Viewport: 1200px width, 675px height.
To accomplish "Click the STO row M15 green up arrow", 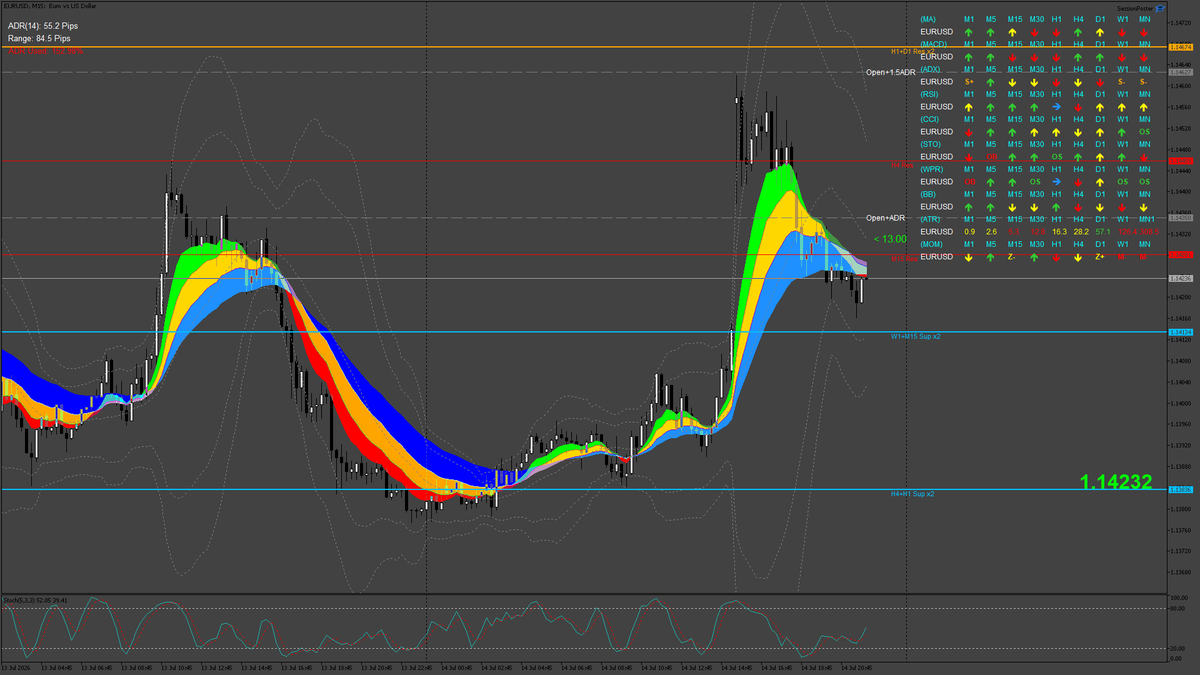I will click(1012, 157).
